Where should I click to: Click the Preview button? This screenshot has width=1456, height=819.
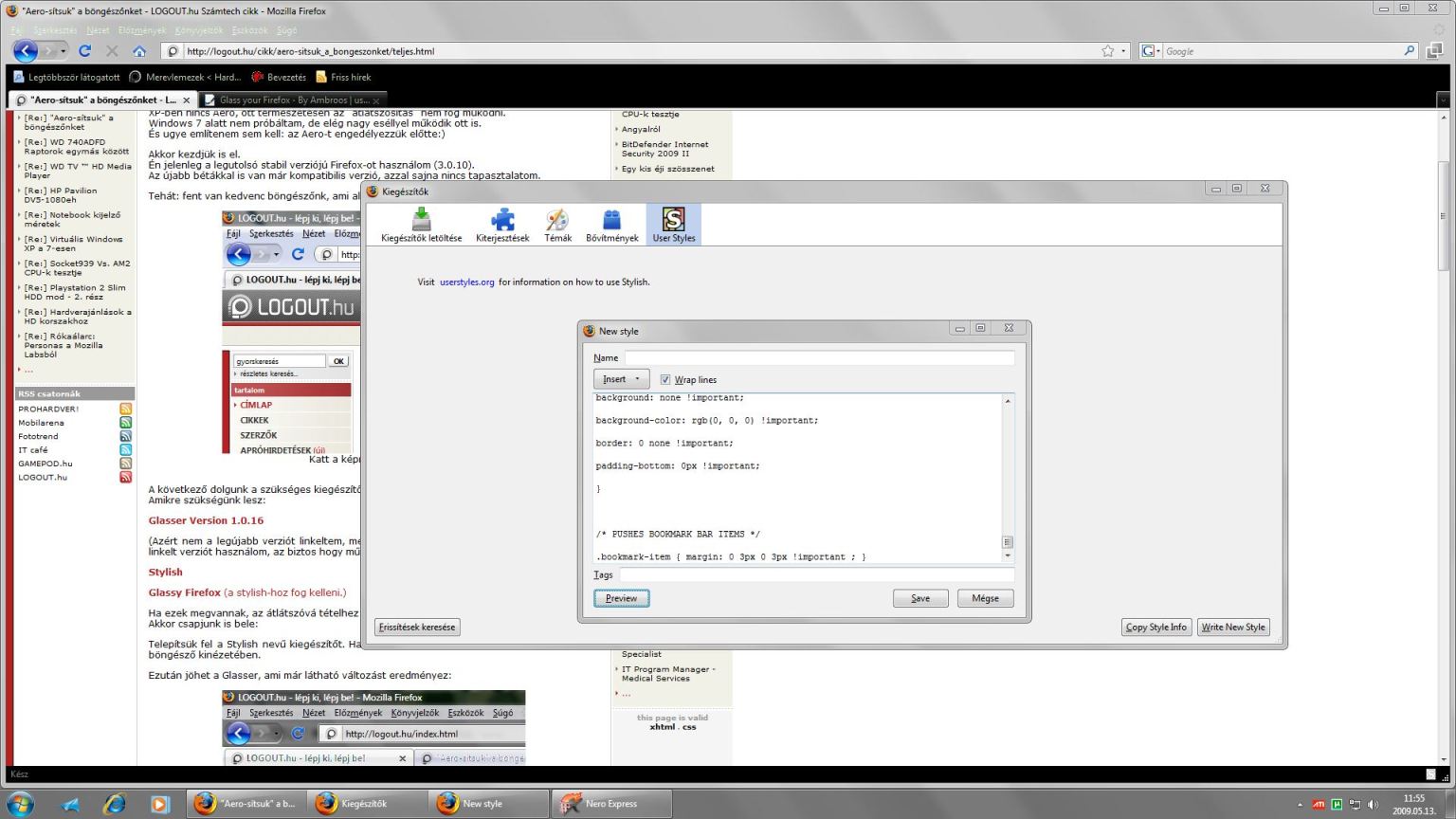point(622,598)
